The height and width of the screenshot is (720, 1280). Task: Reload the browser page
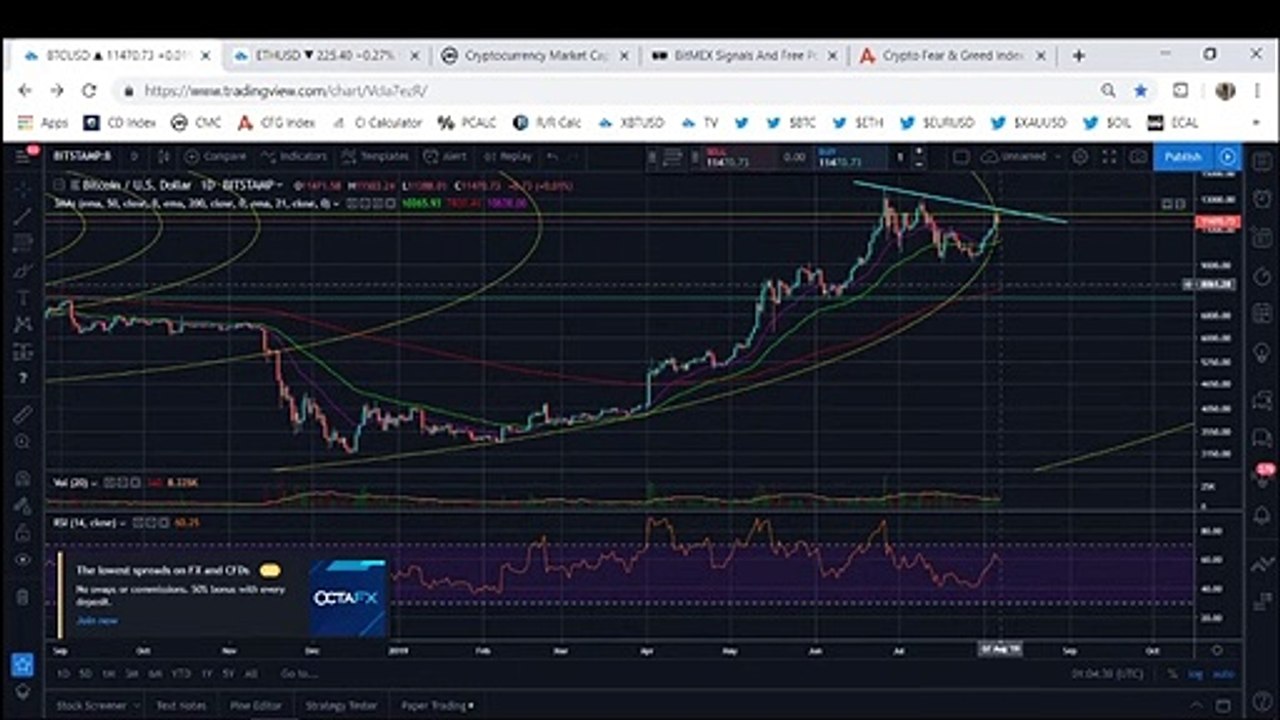pyautogui.click(x=89, y=91)
